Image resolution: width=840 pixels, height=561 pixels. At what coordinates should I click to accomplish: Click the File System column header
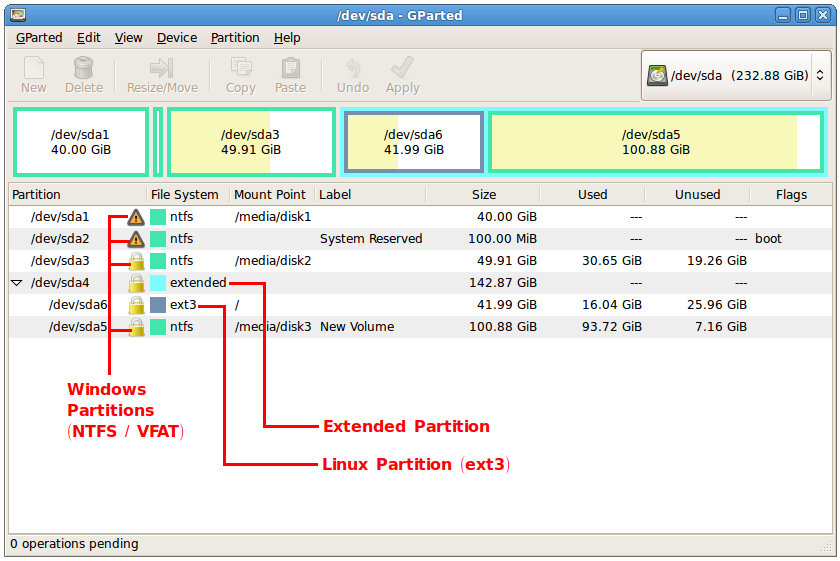[184, 195]
